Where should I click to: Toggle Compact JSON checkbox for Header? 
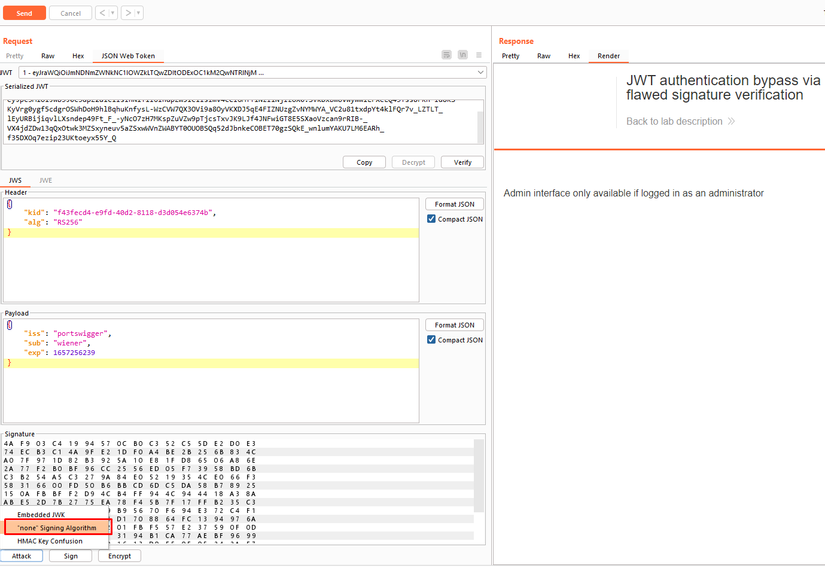click(x=431, y=219)
